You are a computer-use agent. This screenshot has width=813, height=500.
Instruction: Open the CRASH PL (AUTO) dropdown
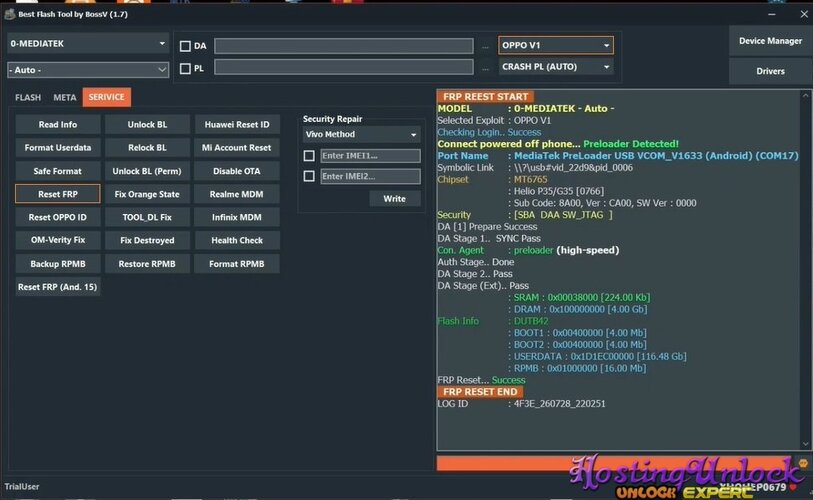point(556,66)
